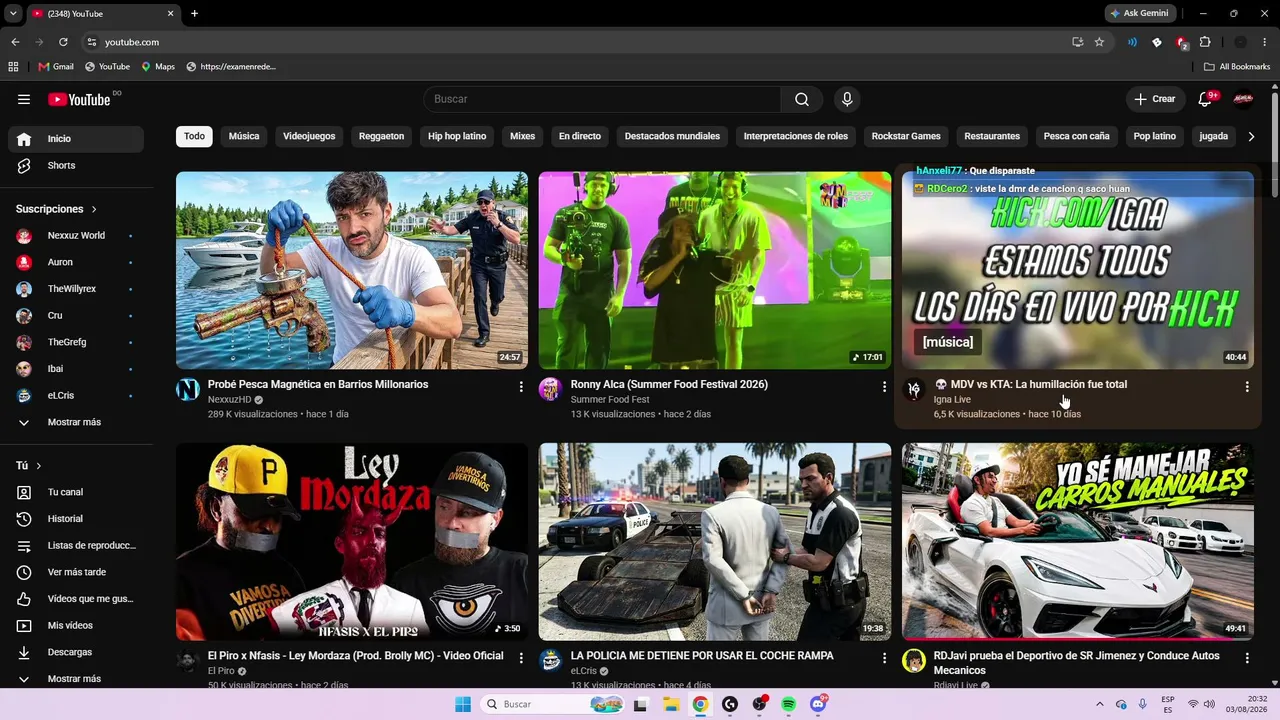Bookmark this page with the star

coord(1099,42)
